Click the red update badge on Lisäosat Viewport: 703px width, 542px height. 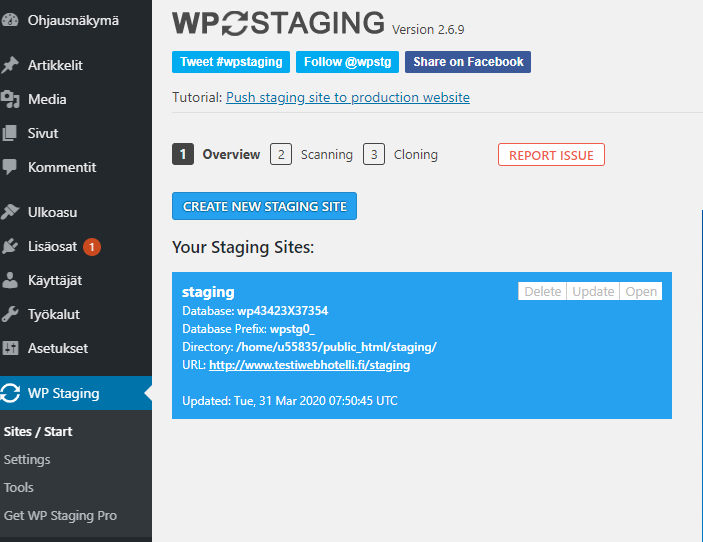92,247
